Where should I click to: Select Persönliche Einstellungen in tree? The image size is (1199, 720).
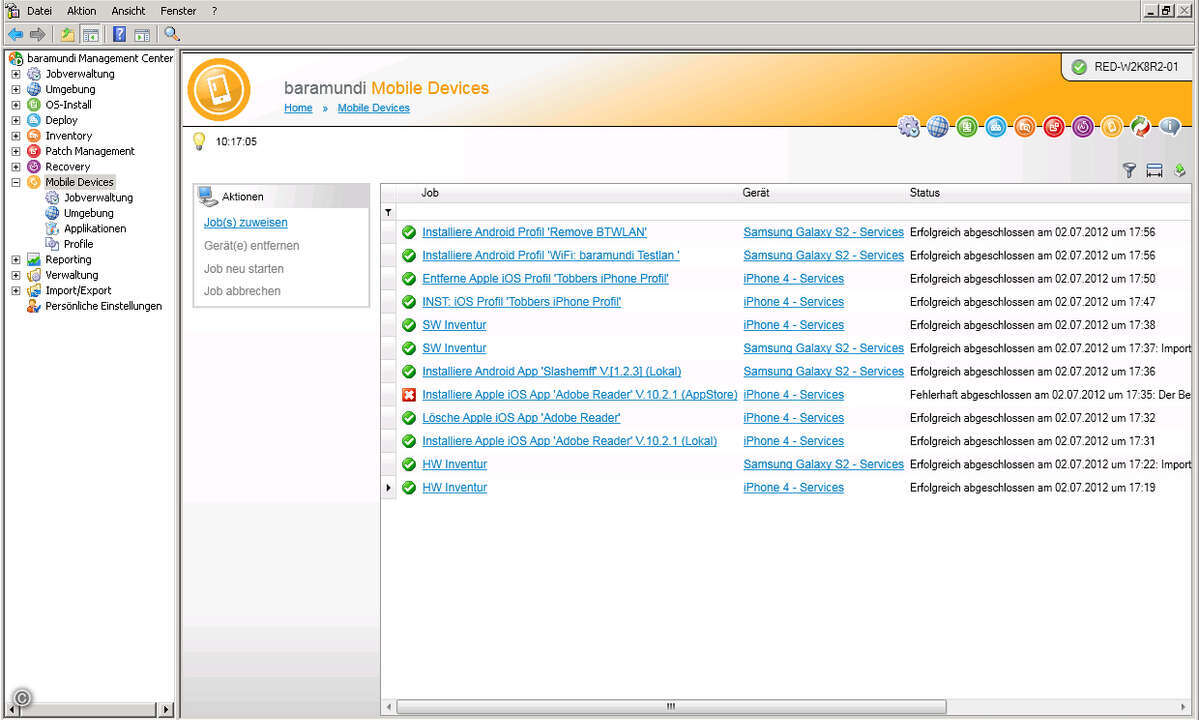tap(103, 306)
